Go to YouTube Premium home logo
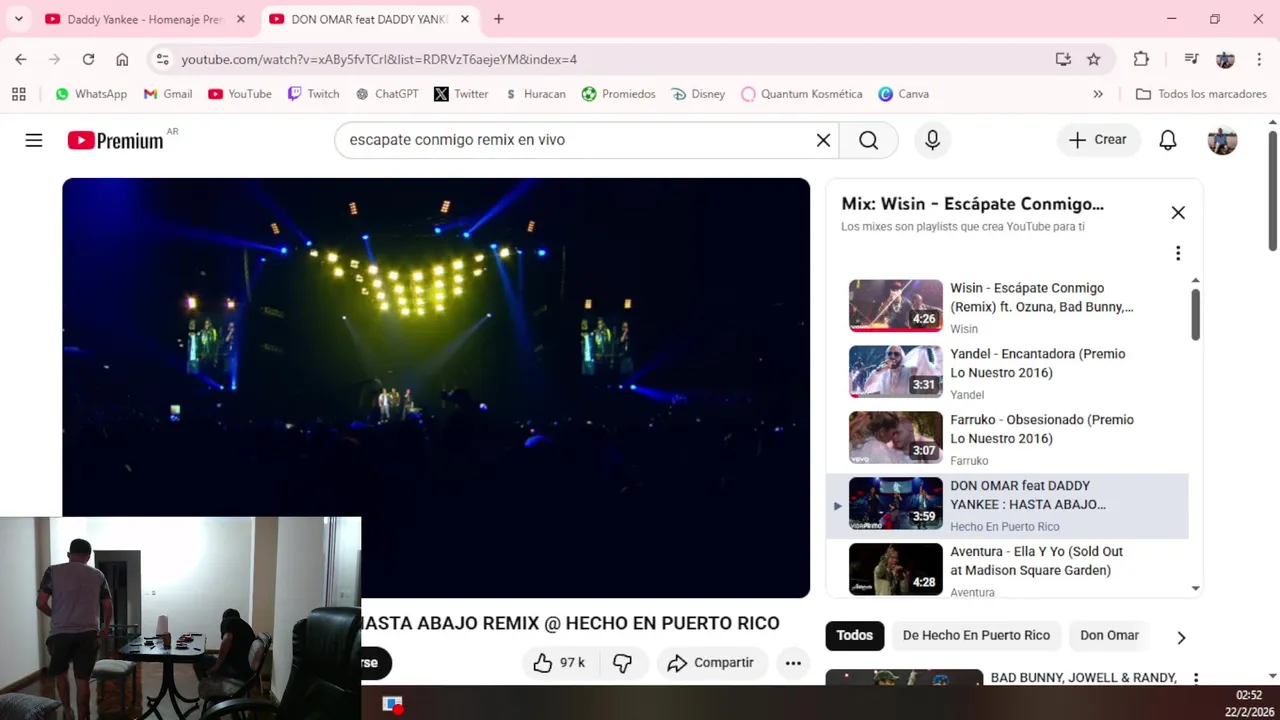1280x720 pixels. [x=116, y=141]
